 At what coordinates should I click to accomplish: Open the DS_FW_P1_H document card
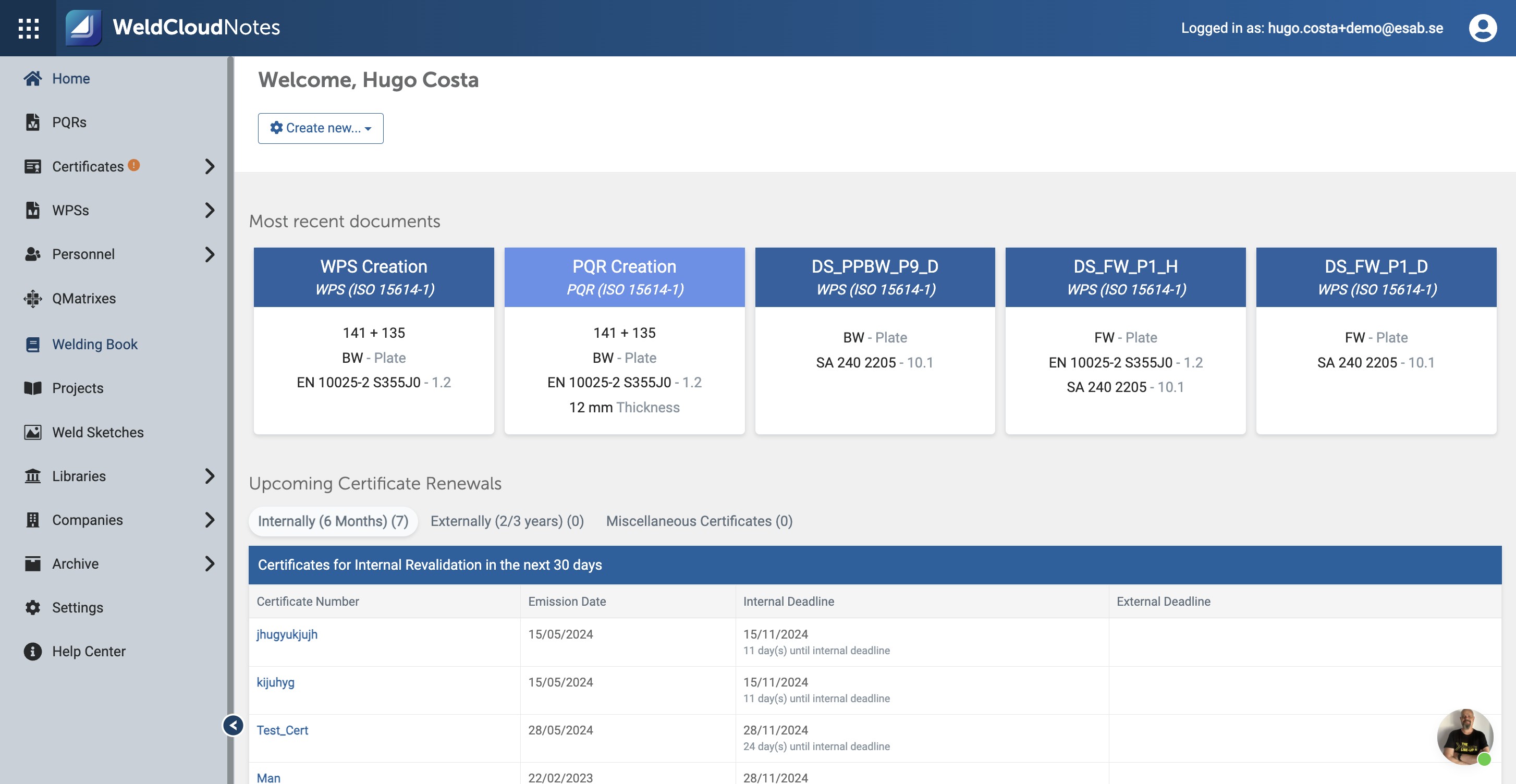tap(1125, 341)
